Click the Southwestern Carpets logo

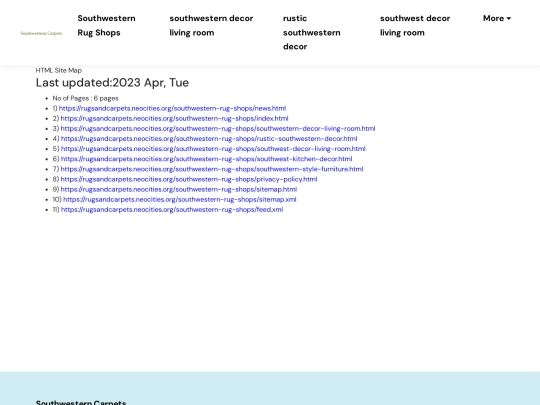(x=41, y=33)
